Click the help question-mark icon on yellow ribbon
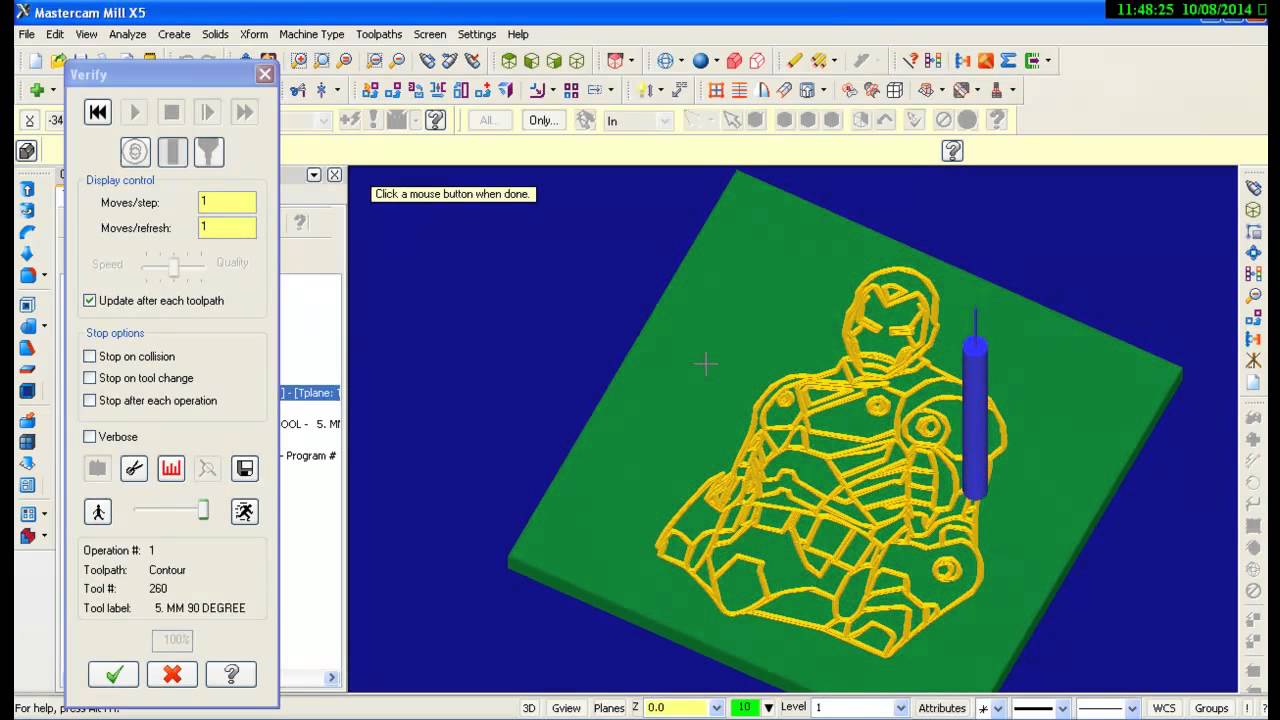 (952, 151)
